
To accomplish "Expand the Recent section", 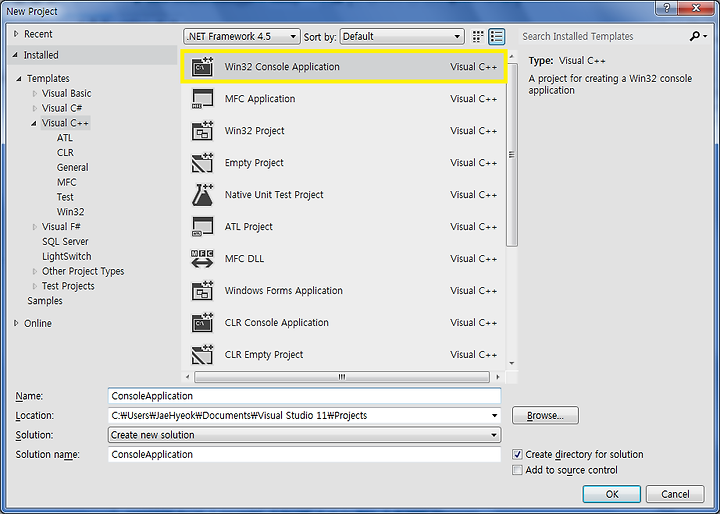I will (16, 34).
